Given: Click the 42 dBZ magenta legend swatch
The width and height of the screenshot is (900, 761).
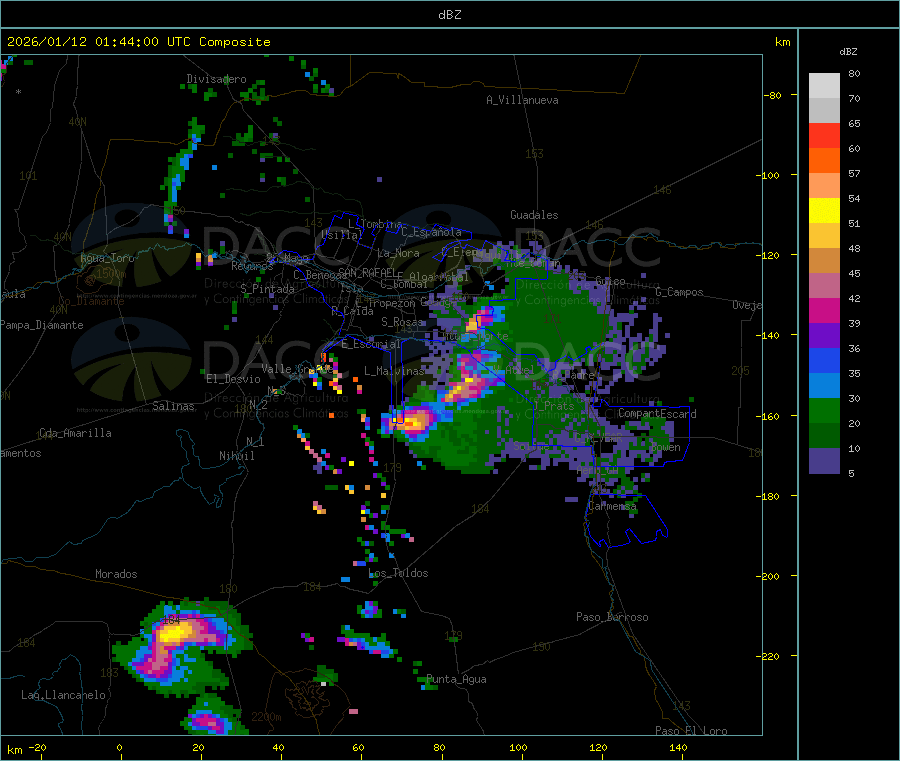Looking at the screenshot, I should click(x=824, y=310).
